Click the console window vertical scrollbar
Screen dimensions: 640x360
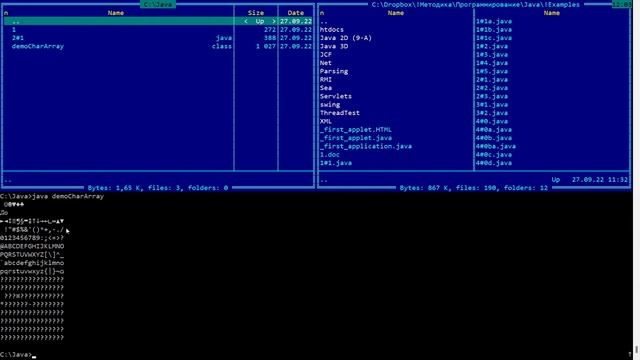(636, 180)
